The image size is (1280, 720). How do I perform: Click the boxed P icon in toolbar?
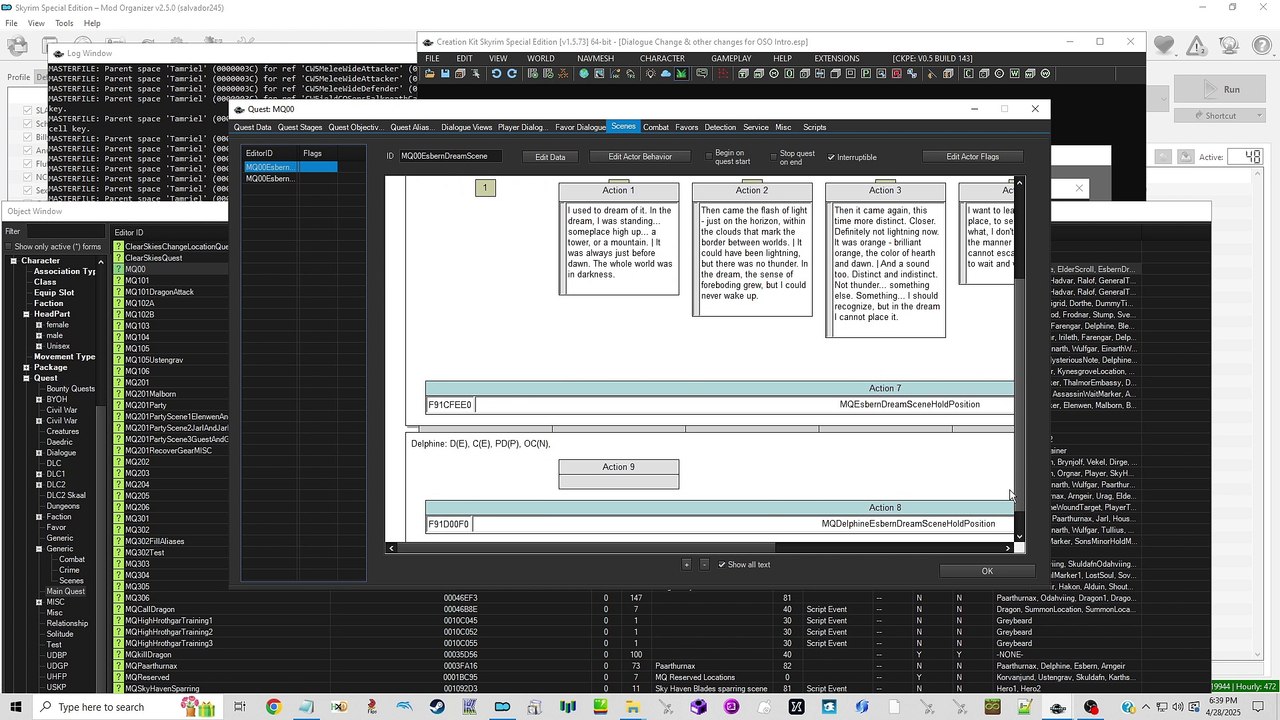click(866, 74)
